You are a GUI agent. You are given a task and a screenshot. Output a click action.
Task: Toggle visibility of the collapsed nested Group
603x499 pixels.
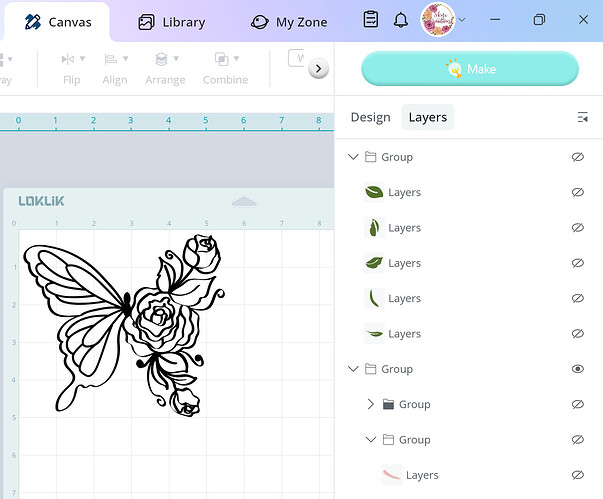pyautogui.click(x=578, y=404)
